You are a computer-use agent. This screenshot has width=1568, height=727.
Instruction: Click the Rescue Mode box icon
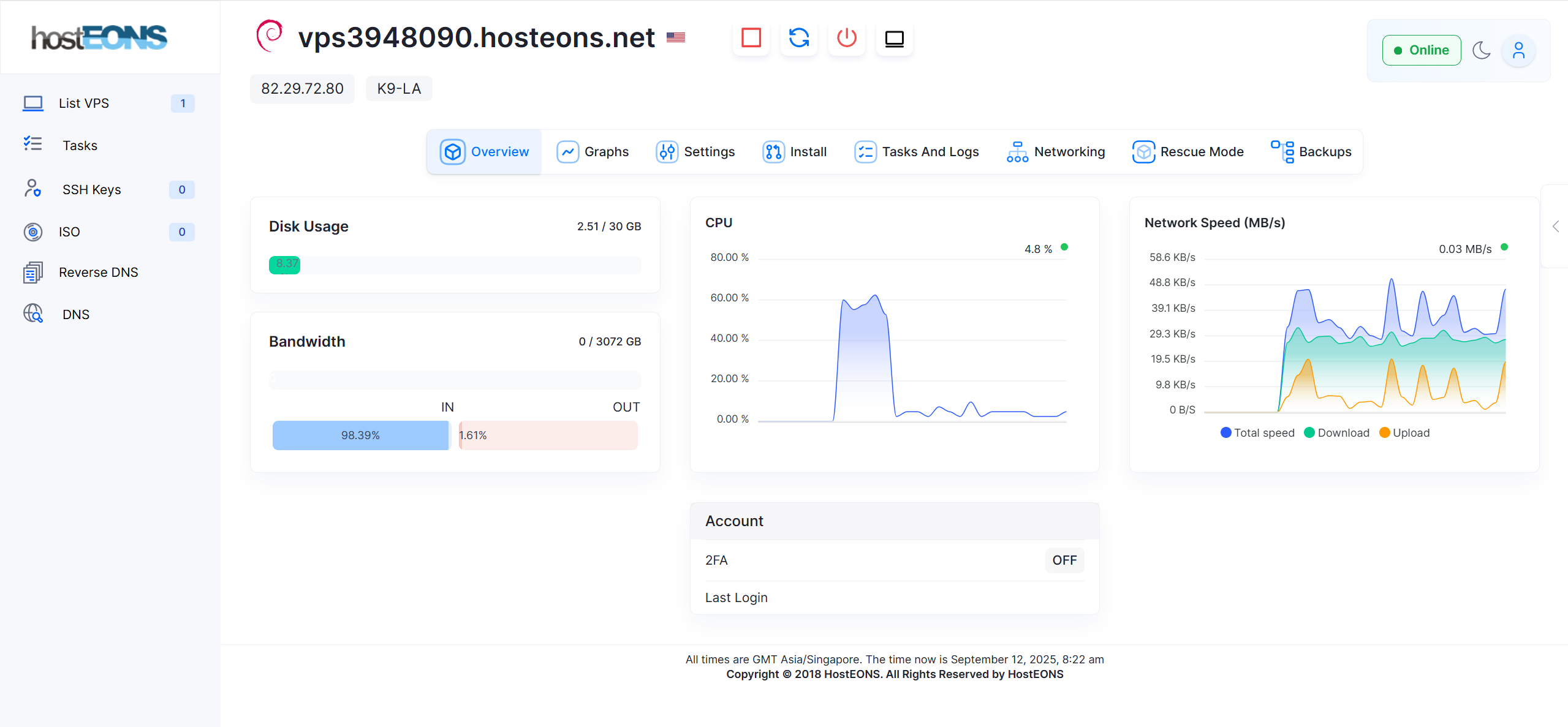pos(1144,152)
